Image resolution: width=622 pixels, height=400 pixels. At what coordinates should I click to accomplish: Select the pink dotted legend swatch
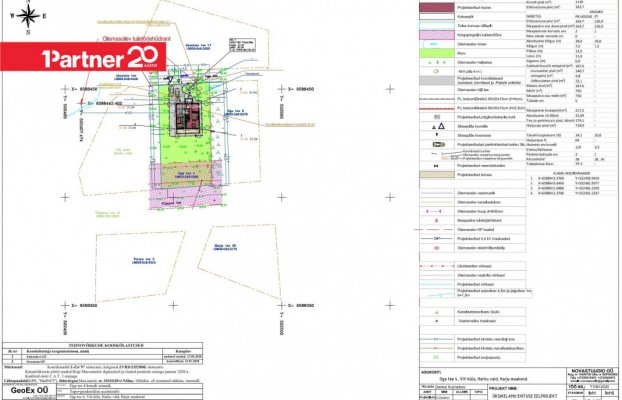pyautogui.click(x=437, y=35)
